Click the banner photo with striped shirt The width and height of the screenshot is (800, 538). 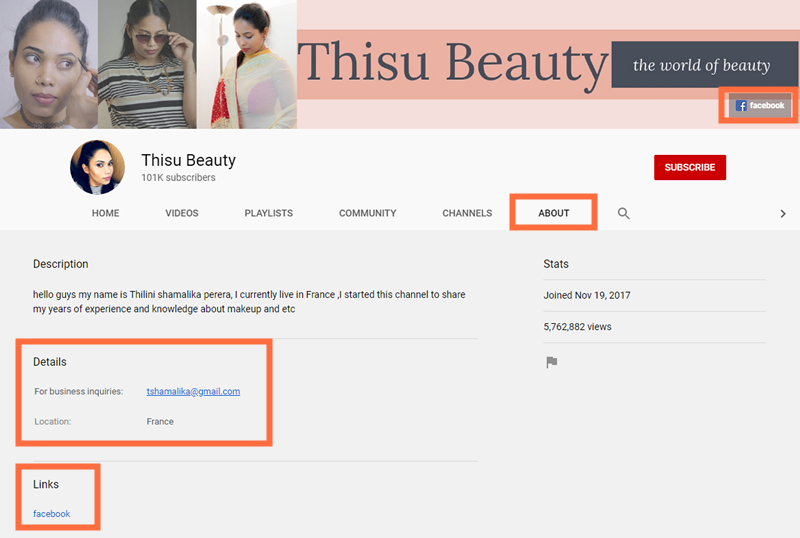pos(147,64)
